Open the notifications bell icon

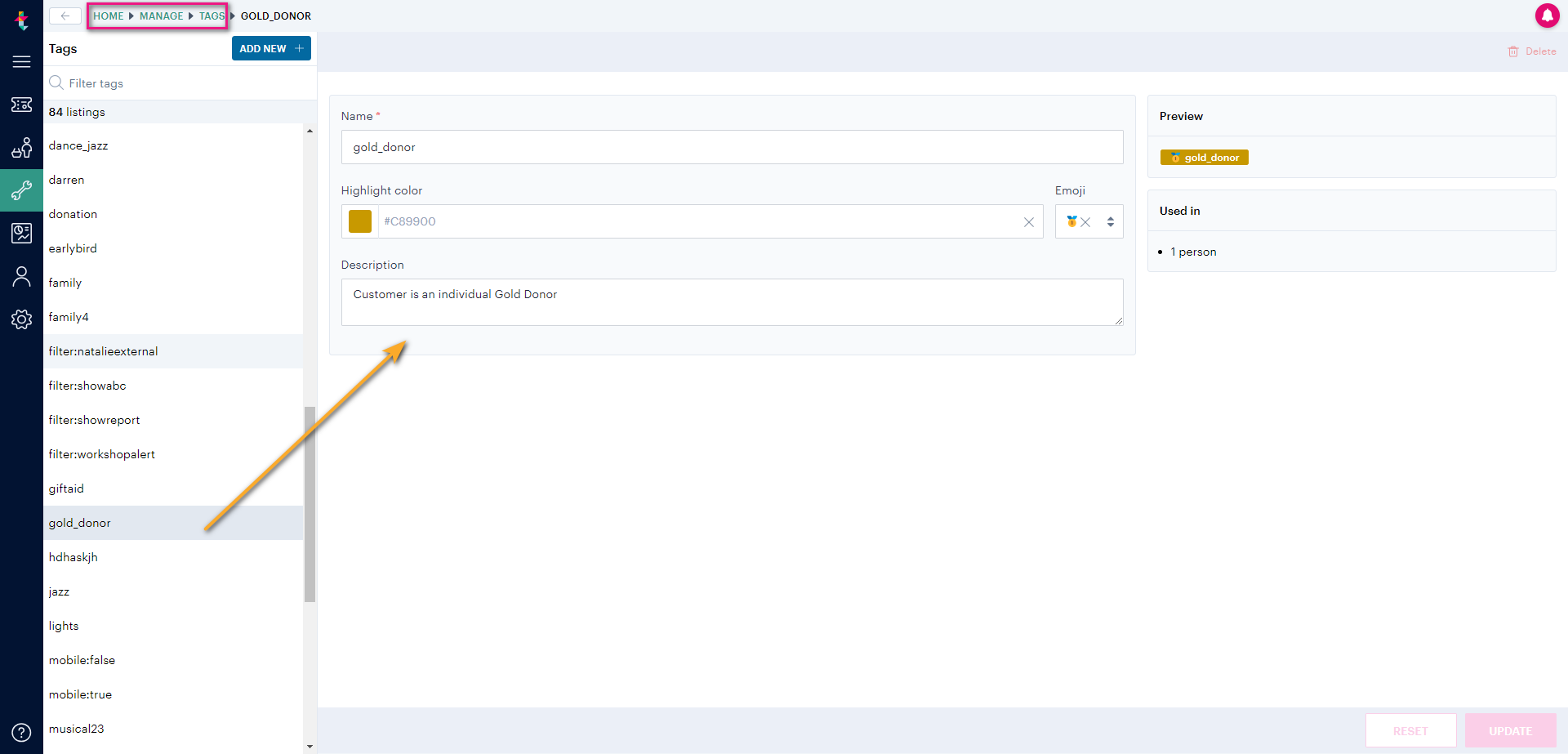(x=1547, y=16)
